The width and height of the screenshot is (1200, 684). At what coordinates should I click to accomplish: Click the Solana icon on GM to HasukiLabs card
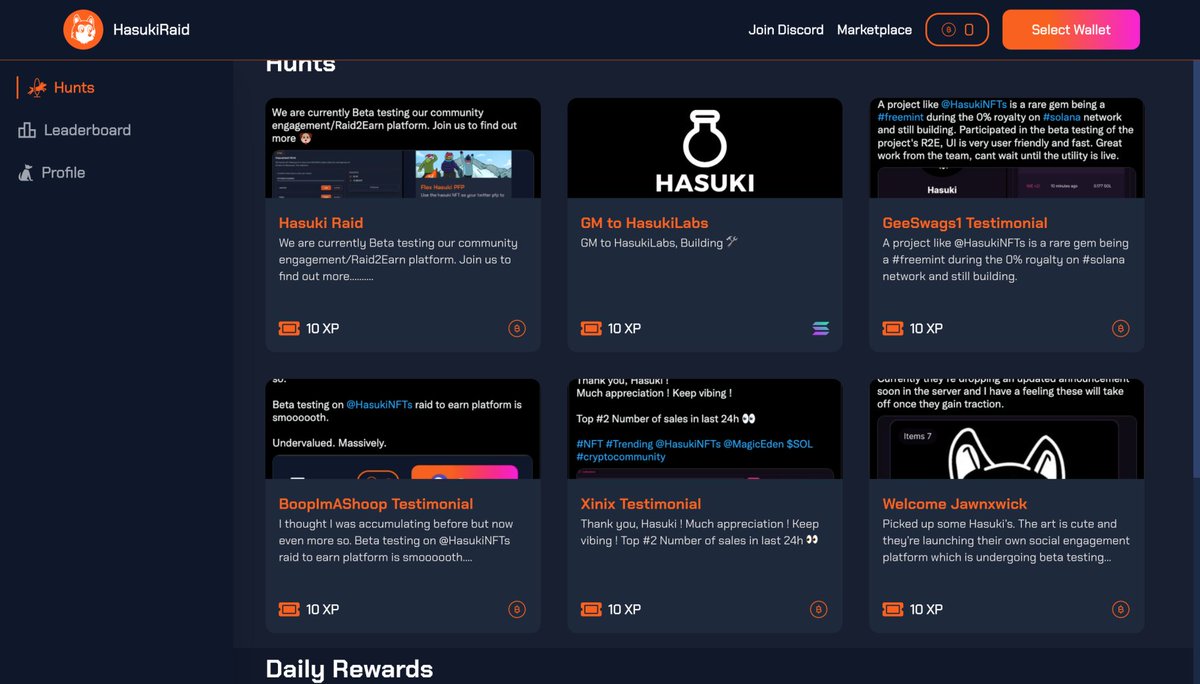point(821,328)
